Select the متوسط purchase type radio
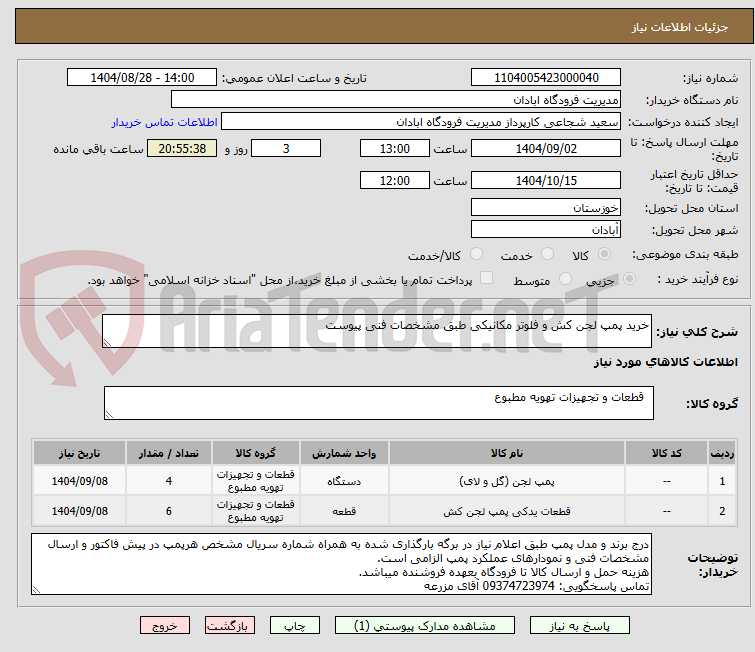 coord(565,279)
